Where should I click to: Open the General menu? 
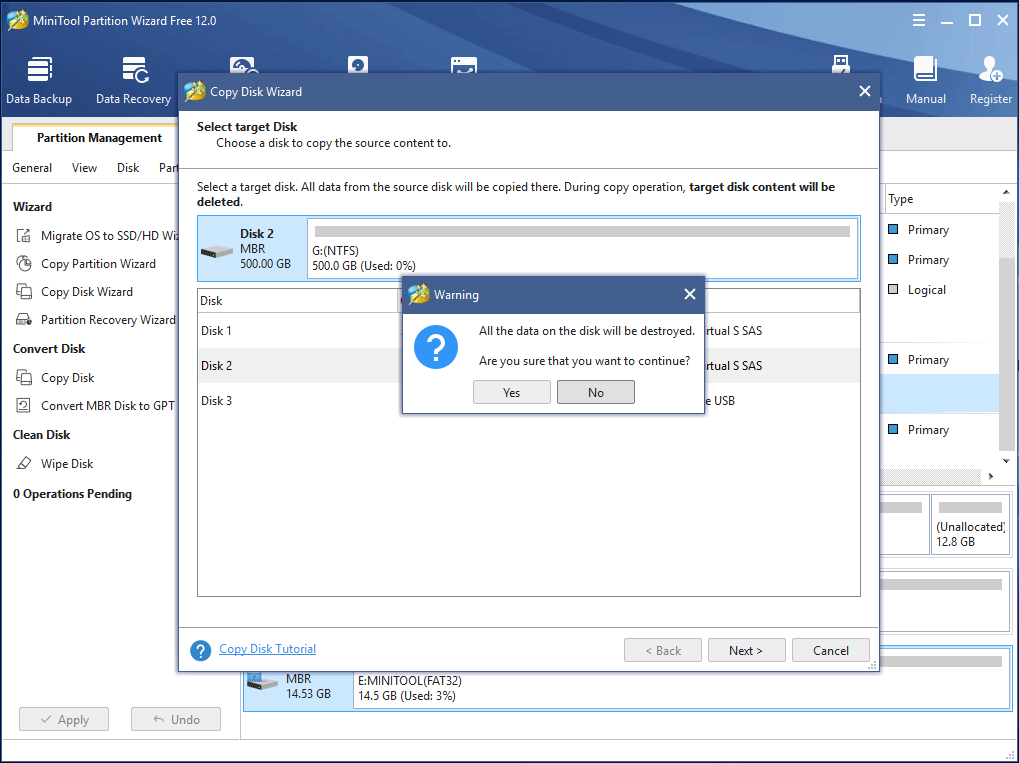(x=32, y=168)
